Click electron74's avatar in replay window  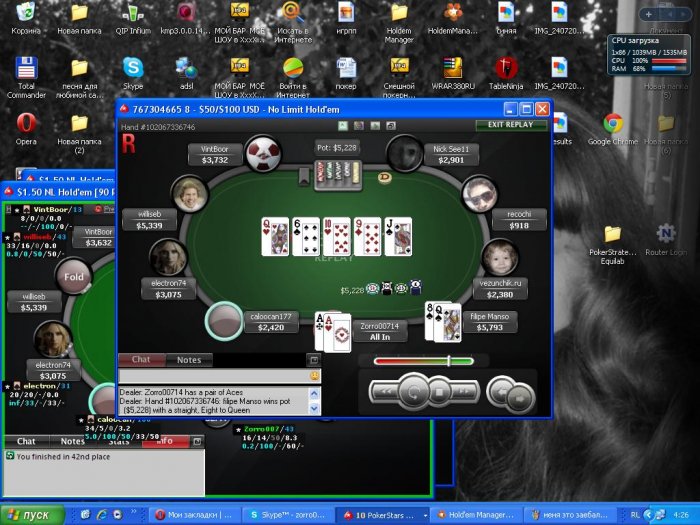point(168,258)
